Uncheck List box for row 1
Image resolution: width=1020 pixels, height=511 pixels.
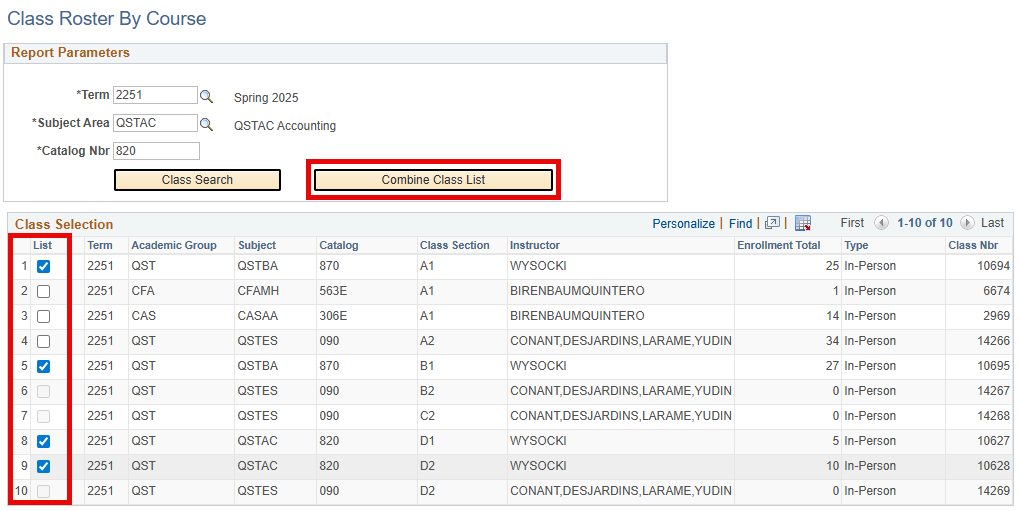[43, 267]
